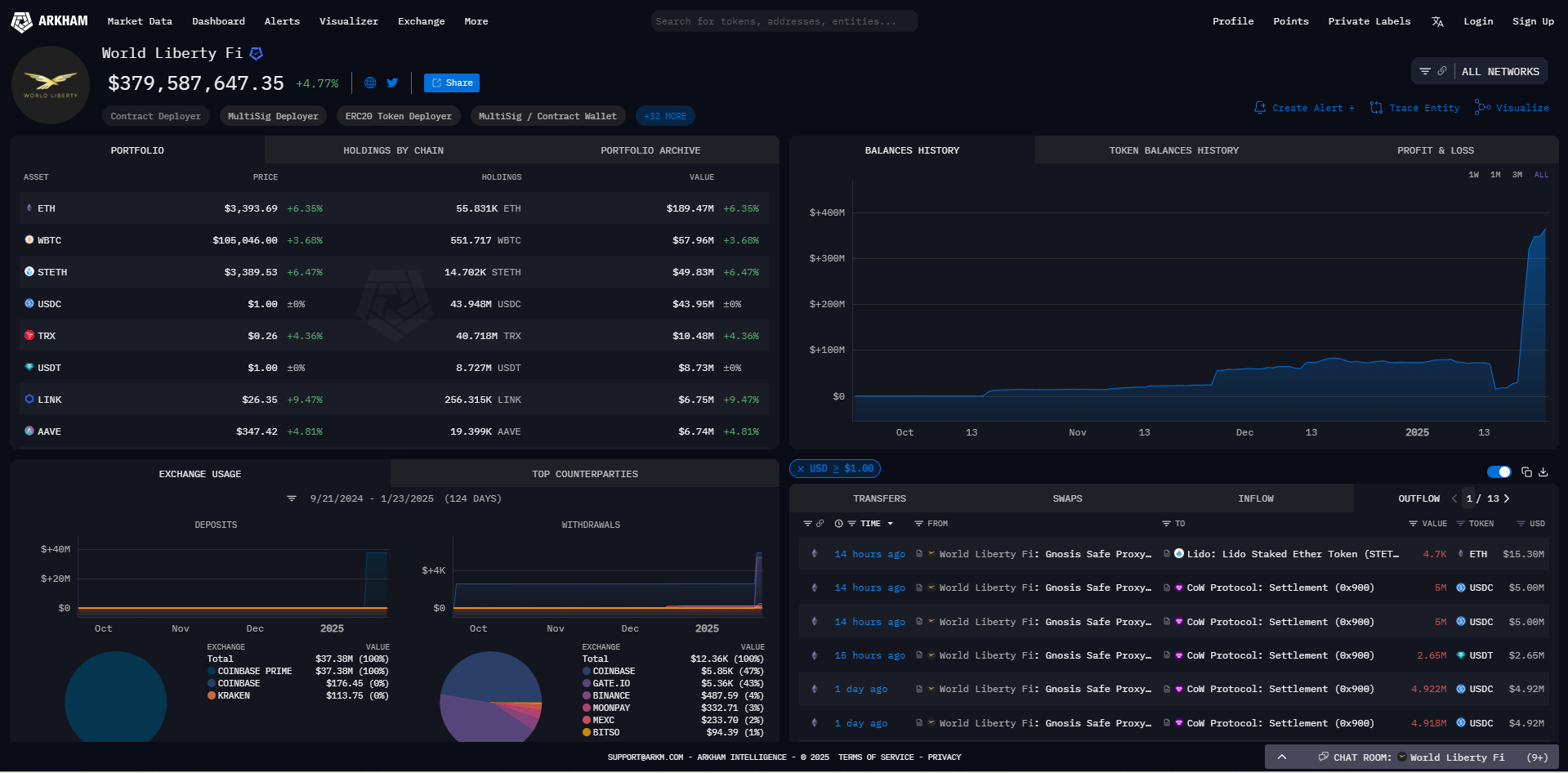Click Lido token icon in first transfer row
This screenshot has height=773, width=1568.
1179,554
